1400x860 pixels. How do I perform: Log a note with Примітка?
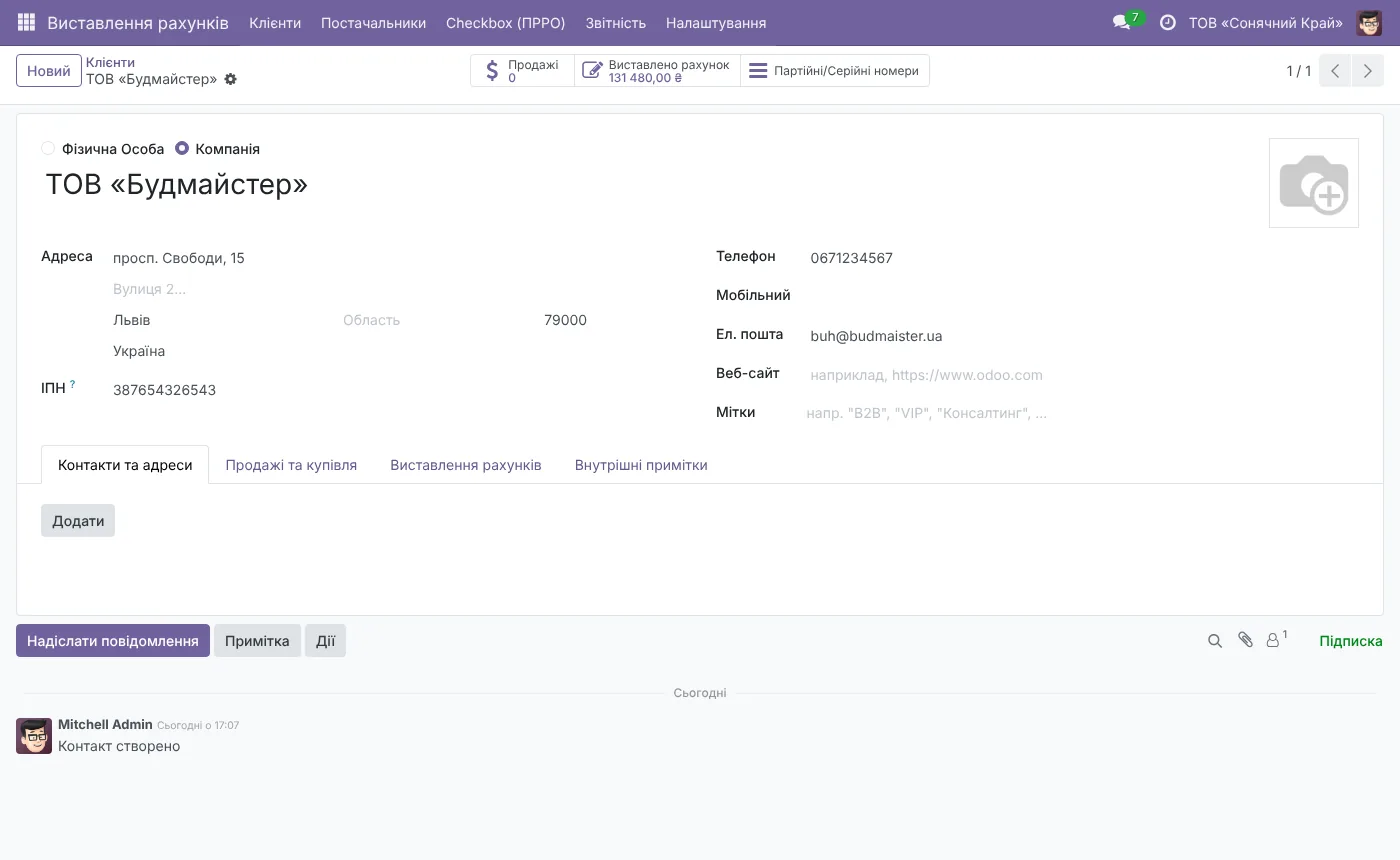click(257, 641)
